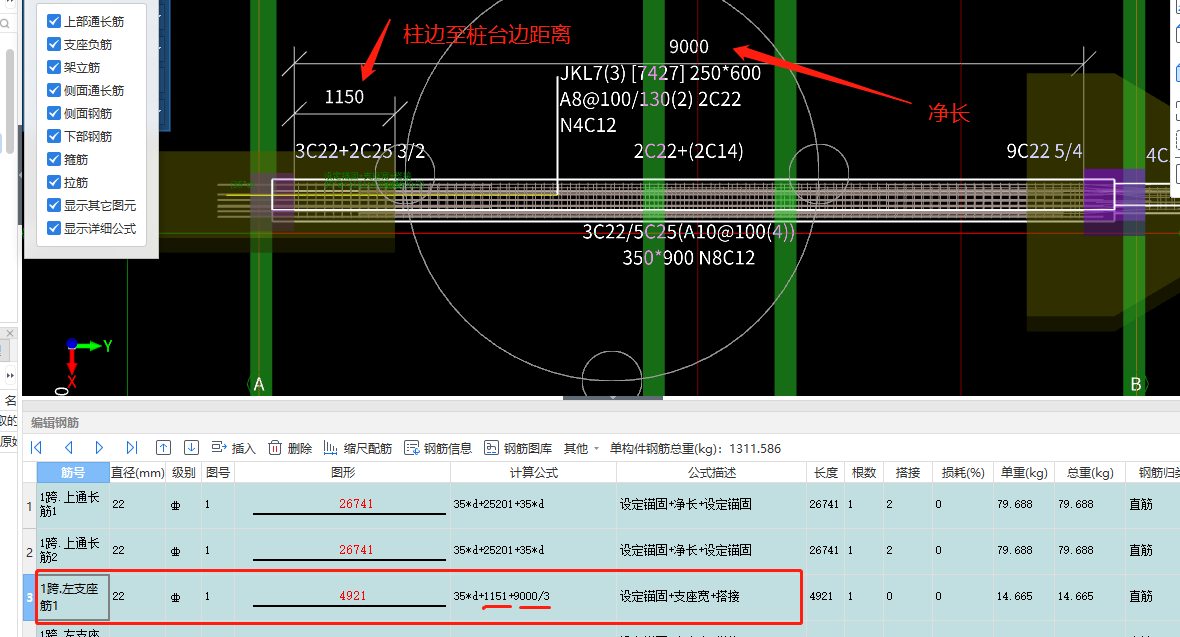1180x637 pixels.
Task: Click the 根数 column header
Action: click(863, 472)
